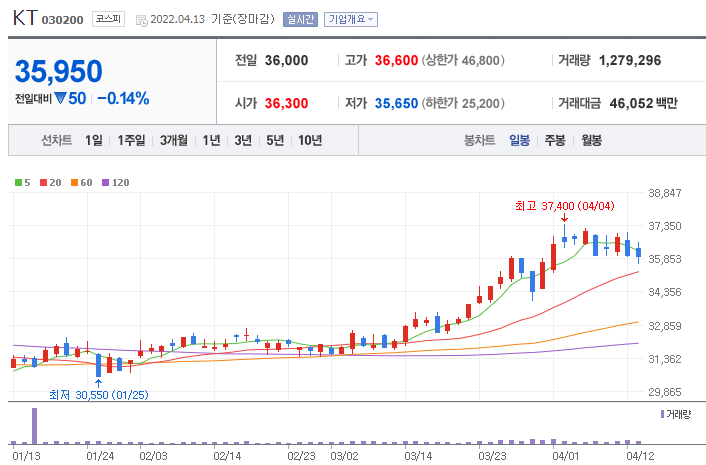Select the 3개월 line chart period
The width and height of the screenshot is (706, 465).
point(174,140)
